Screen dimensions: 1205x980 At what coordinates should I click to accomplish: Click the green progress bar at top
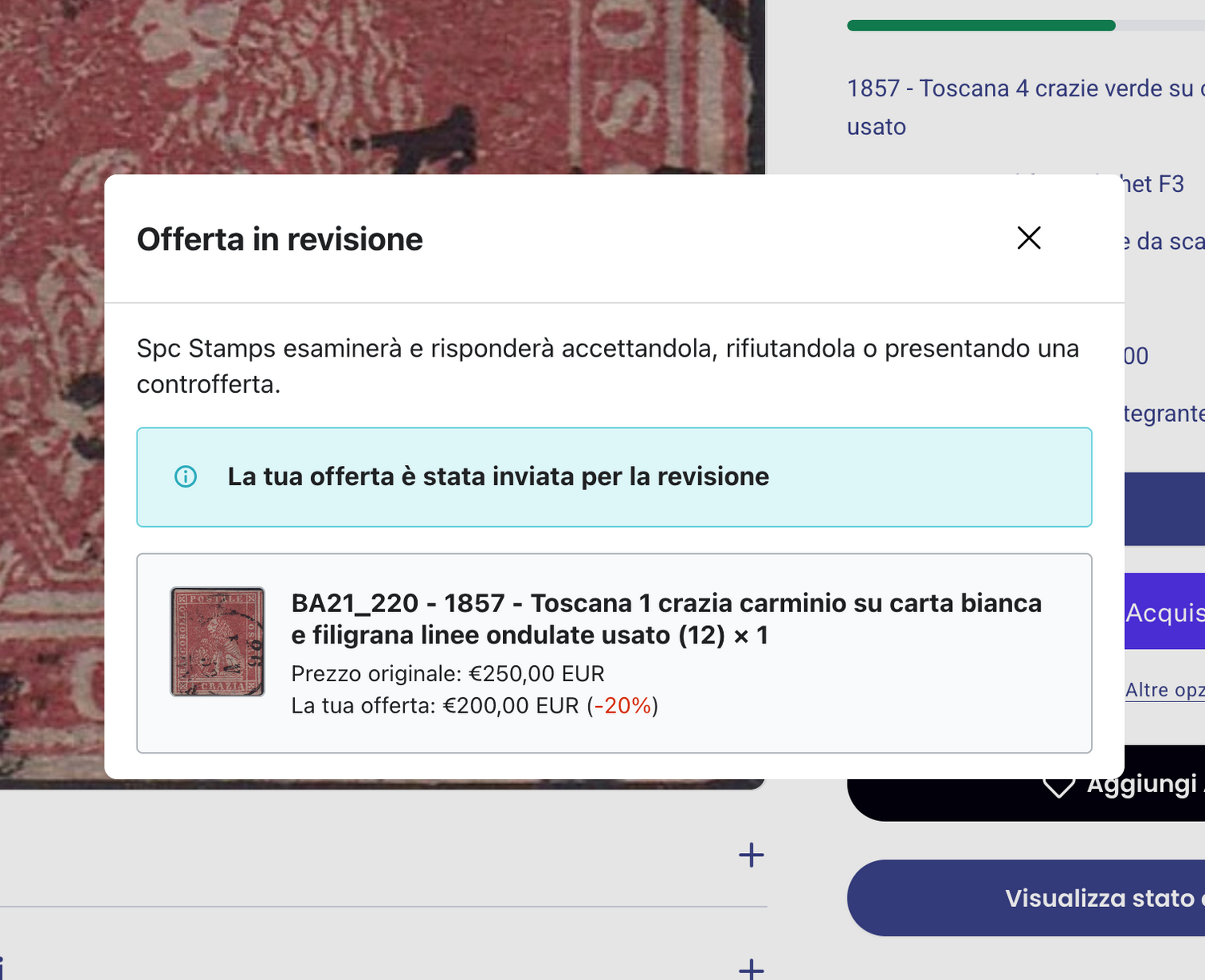980,25
